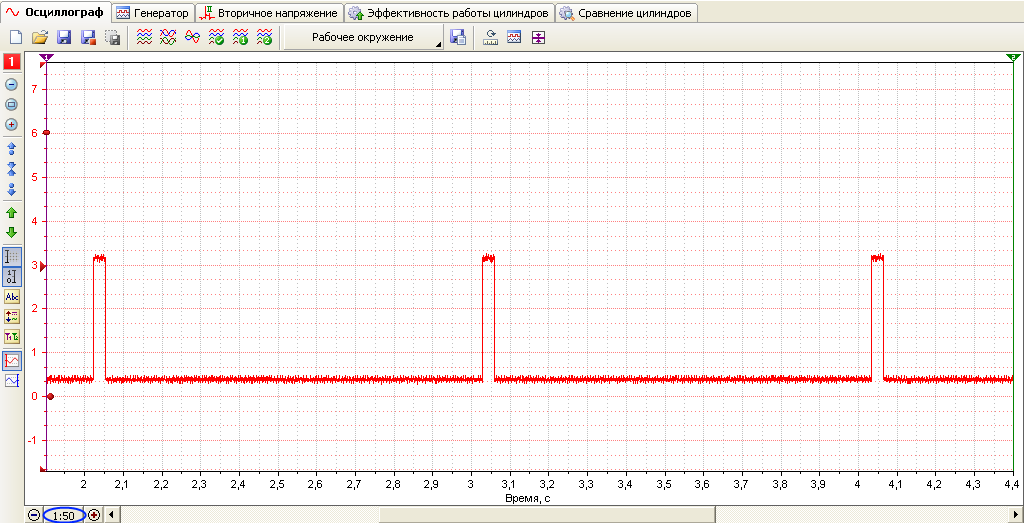Click the three parallel waveforms icon
1024x523 pixels.
[x=144, y=38]
